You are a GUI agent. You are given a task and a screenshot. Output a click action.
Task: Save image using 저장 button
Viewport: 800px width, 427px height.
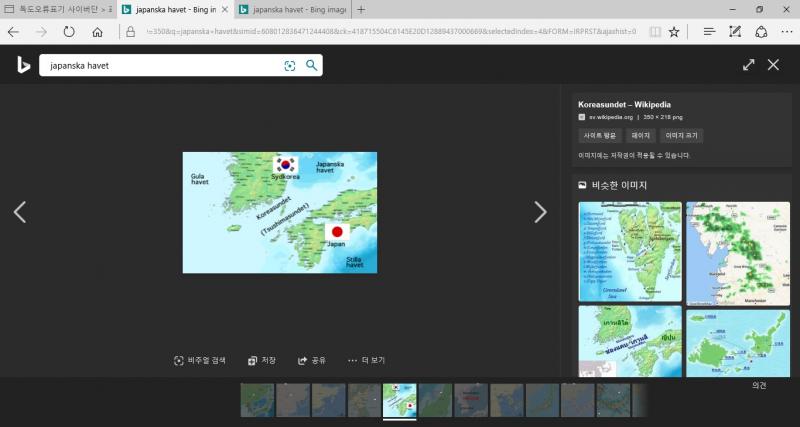pos(261,360)
